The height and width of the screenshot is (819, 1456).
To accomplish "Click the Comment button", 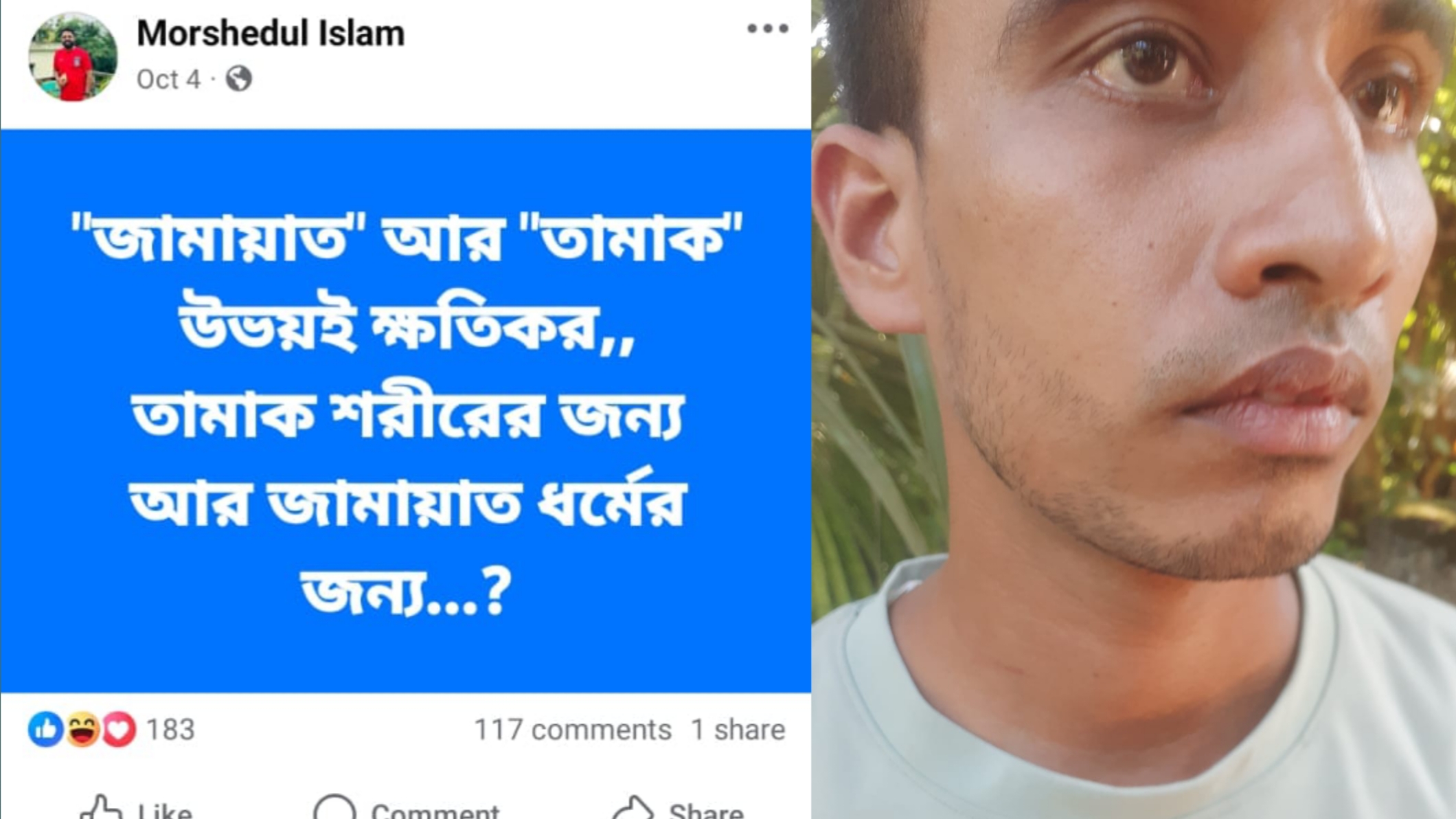I will (406, 807).
